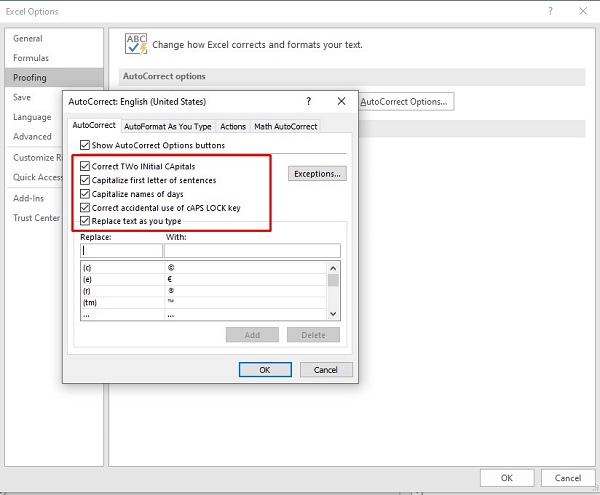Uncheck Correct accidental use of cAPS LOCK key

85,208
